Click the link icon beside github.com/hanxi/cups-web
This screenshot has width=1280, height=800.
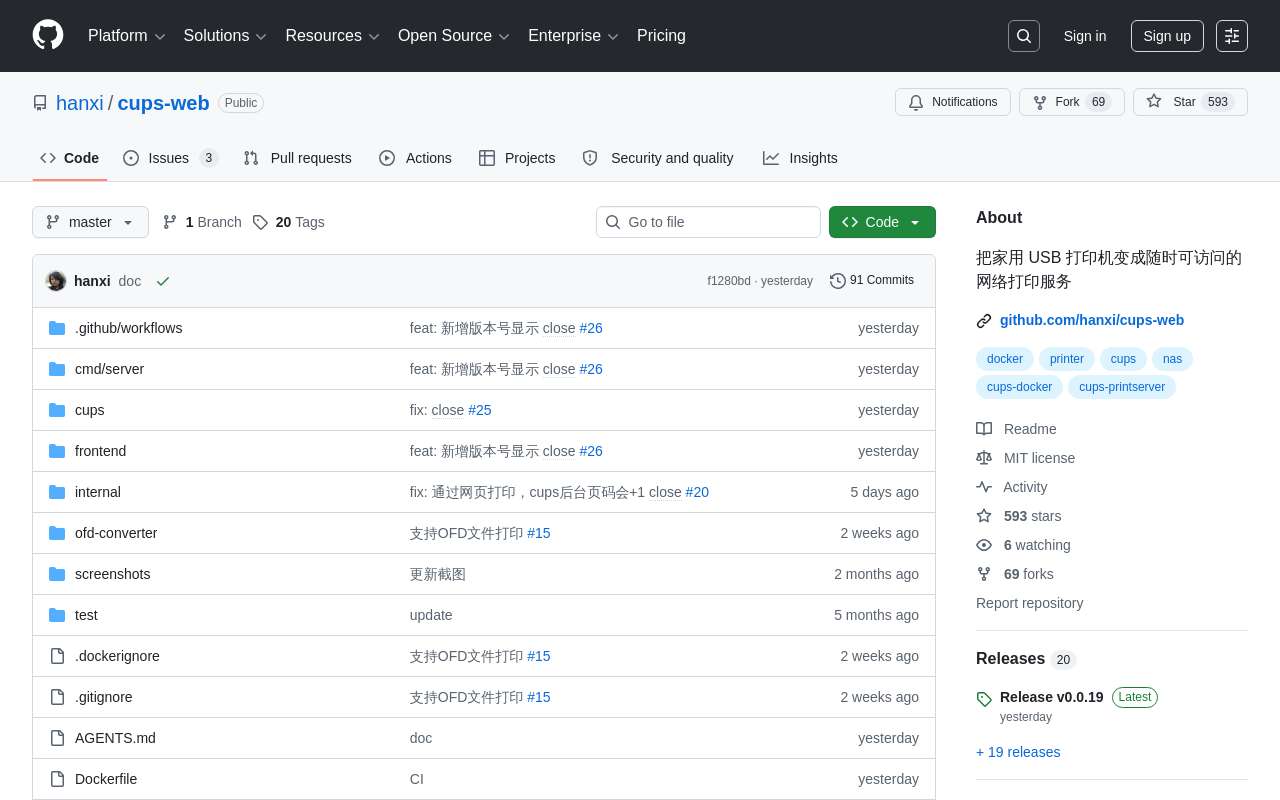click(x=984, y=321)
